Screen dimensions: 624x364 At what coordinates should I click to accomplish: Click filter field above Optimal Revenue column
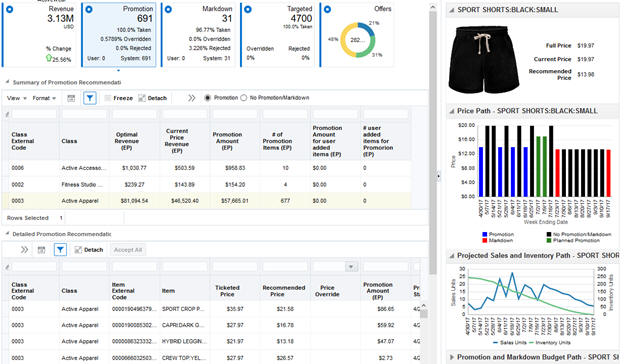point(135,115)
